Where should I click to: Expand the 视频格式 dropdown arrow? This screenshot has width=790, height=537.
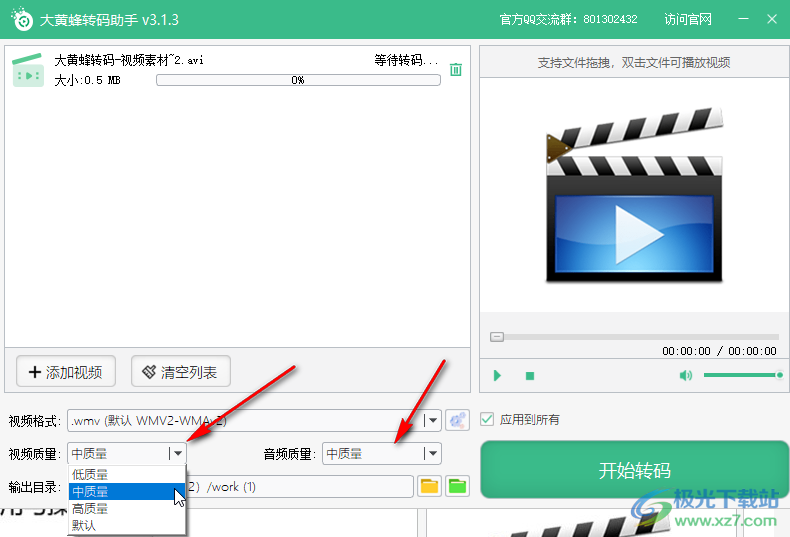coord(433,420)
